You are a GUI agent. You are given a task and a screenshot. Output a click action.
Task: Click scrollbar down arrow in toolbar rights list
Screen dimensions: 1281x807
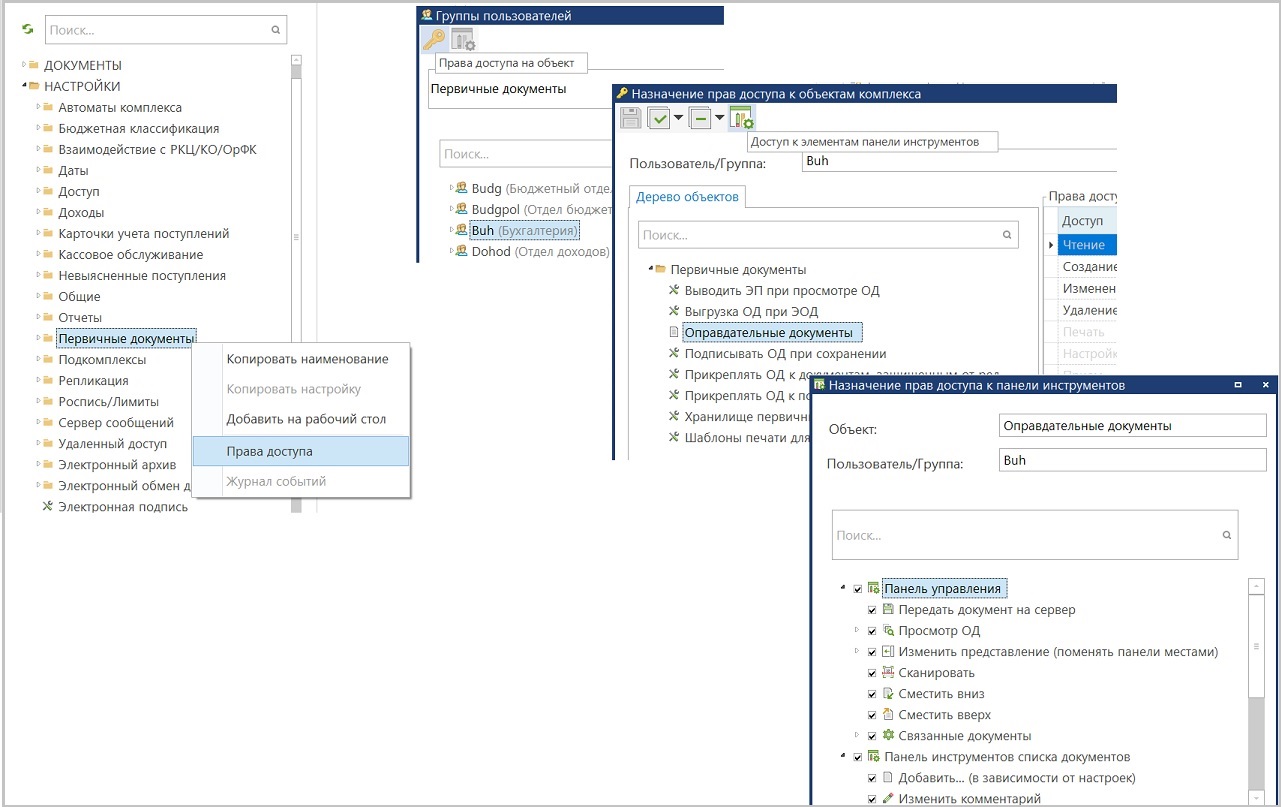click(1256, 797)
